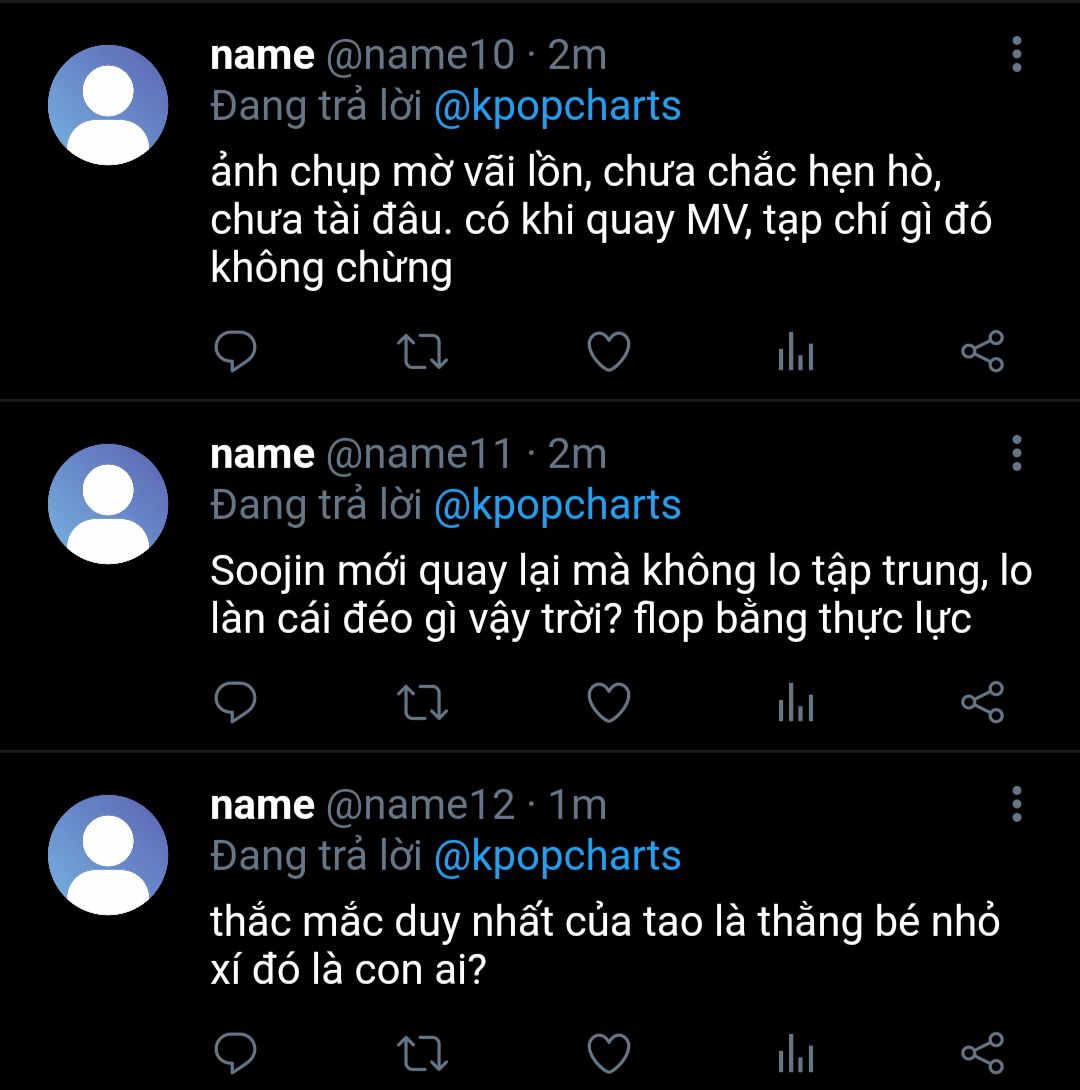Retweet the @name10 tweet
The width and height of the screenshot is (1080, 1090).
pyautogui.click(x=422, y=352)
